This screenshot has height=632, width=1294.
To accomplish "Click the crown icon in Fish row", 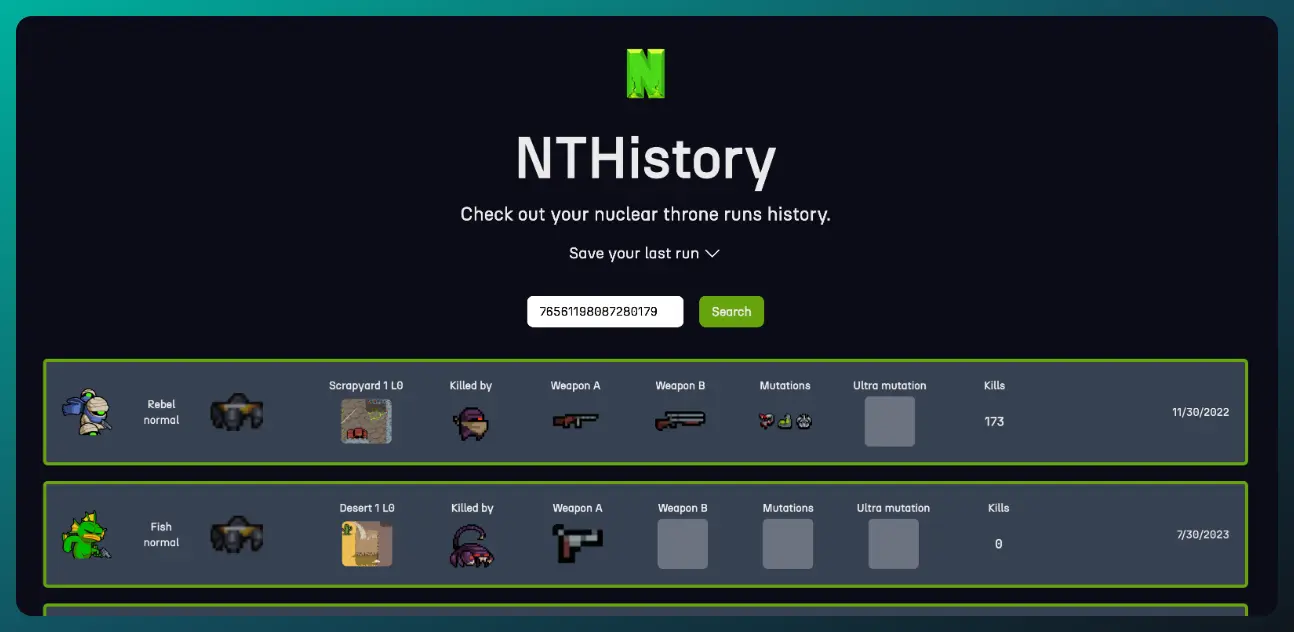I will 237,535.
